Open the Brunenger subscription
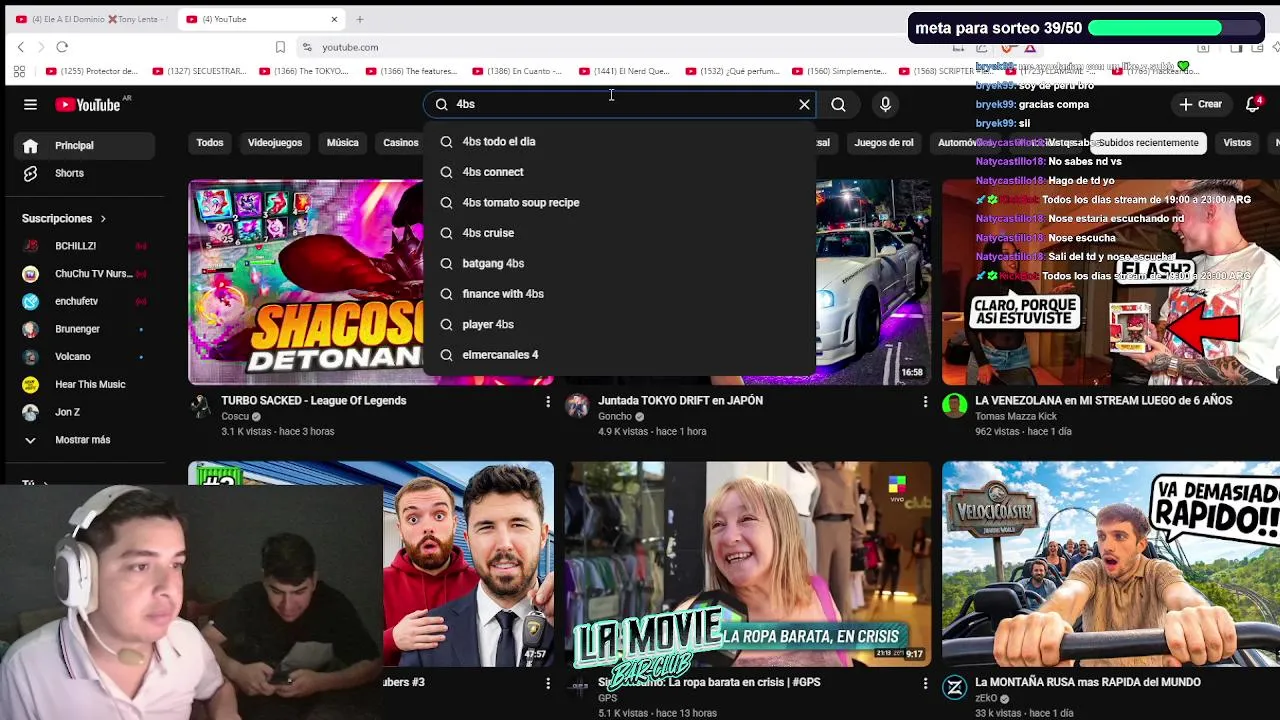Image resolution: width=1280 pixels, height=720 pixels. click(85, 329)
